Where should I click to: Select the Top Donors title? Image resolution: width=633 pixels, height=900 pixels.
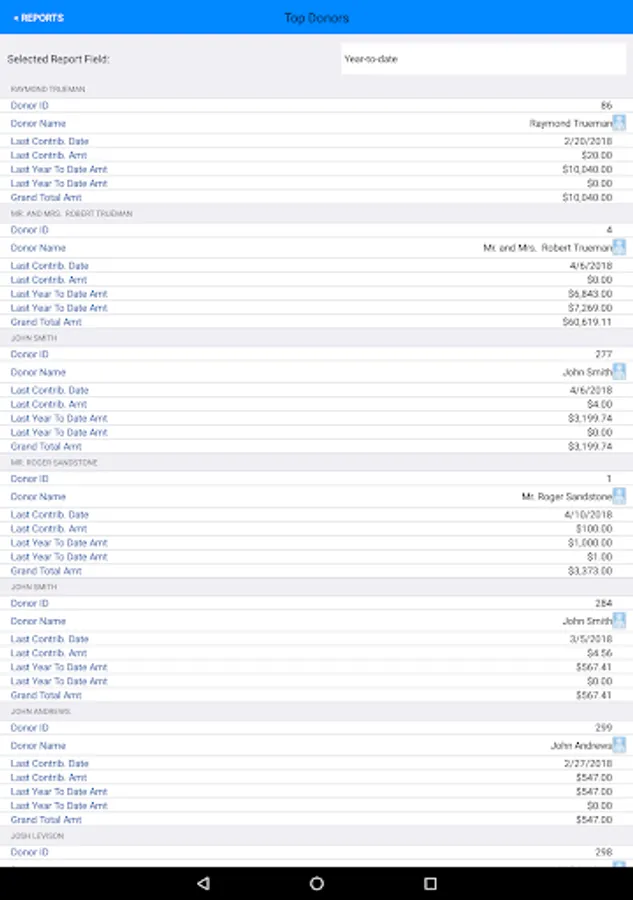[x=317, y=18]
